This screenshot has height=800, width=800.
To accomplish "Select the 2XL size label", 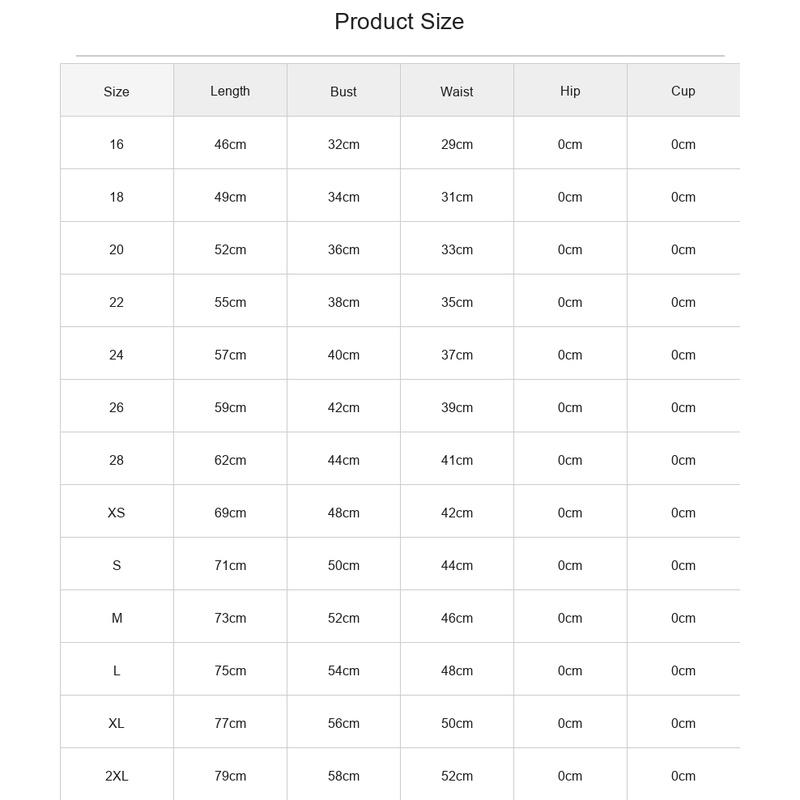I will tap(116, 776).
